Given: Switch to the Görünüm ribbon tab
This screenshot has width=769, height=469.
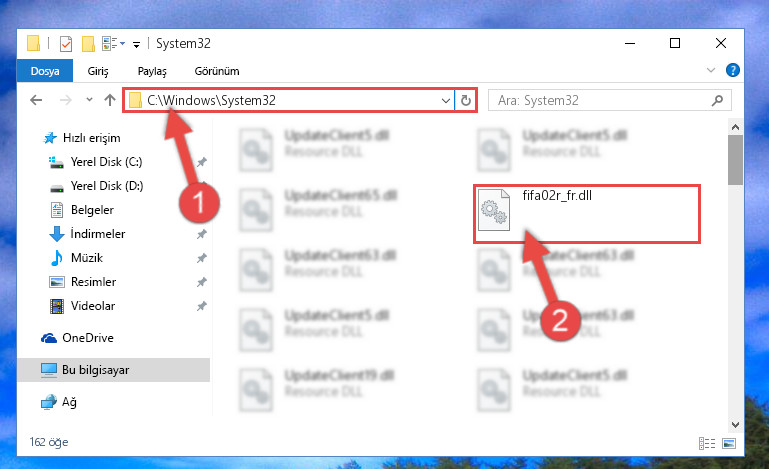Looking at the screenshot, I should click(217, 71).
